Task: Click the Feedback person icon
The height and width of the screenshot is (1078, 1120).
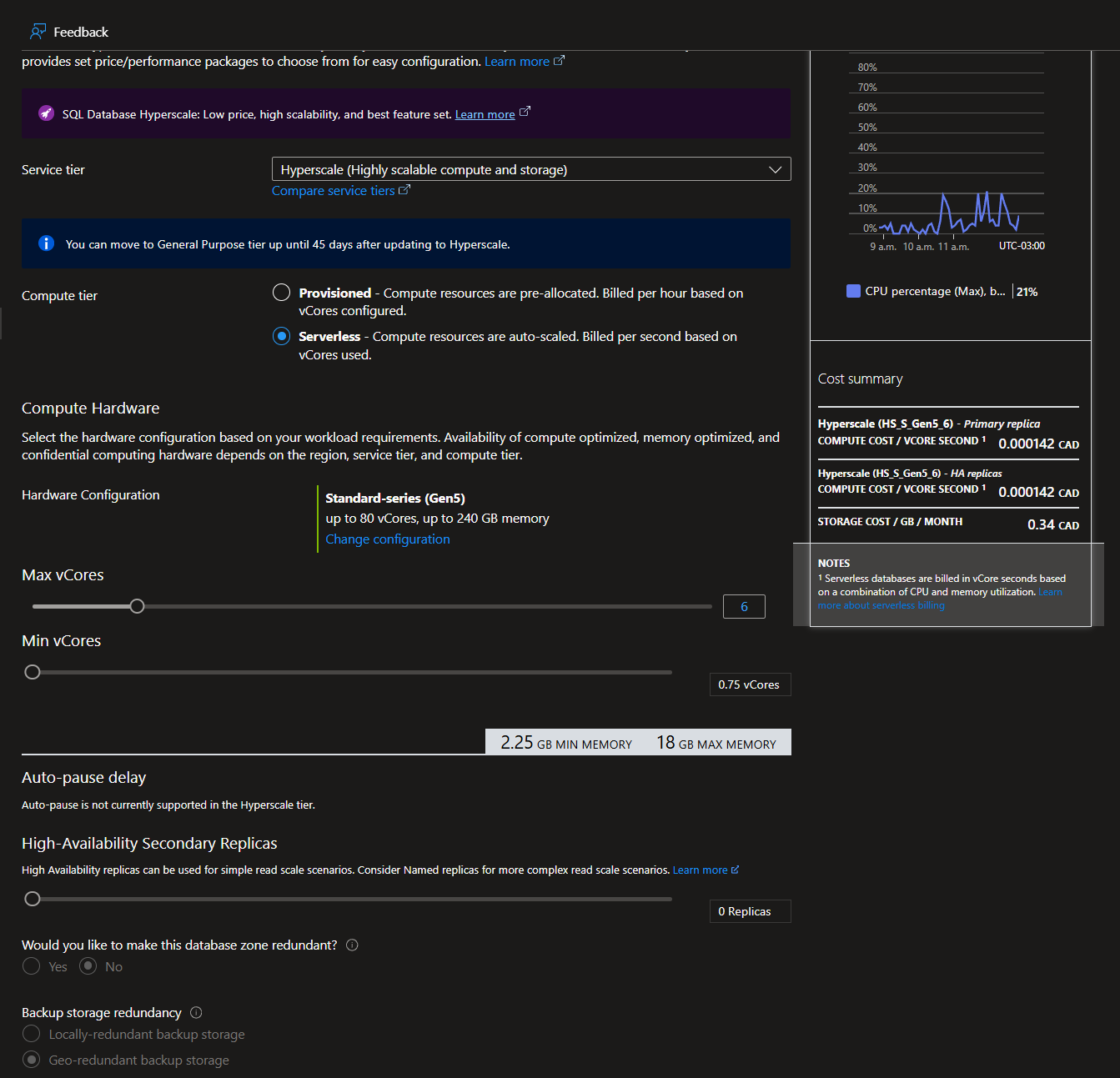Action: coord(38,32)
